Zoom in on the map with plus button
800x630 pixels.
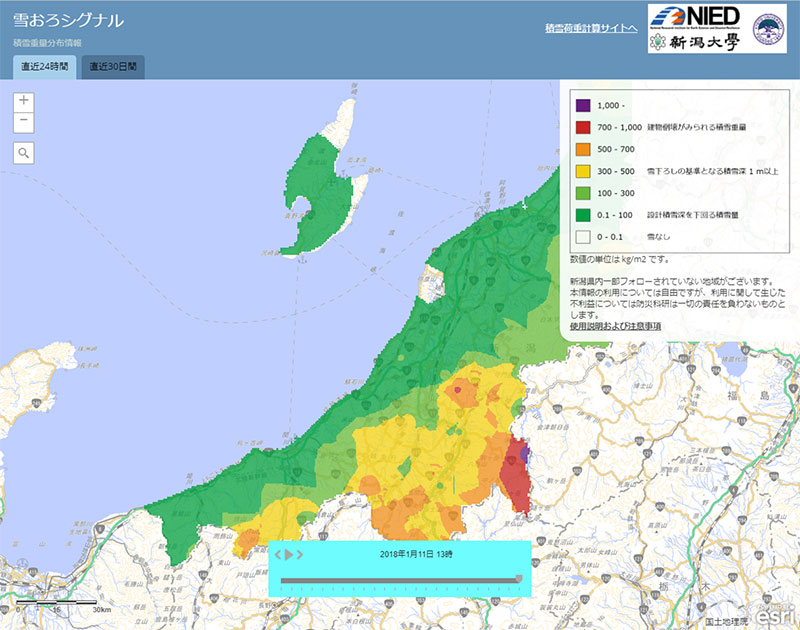coord(24,101)
